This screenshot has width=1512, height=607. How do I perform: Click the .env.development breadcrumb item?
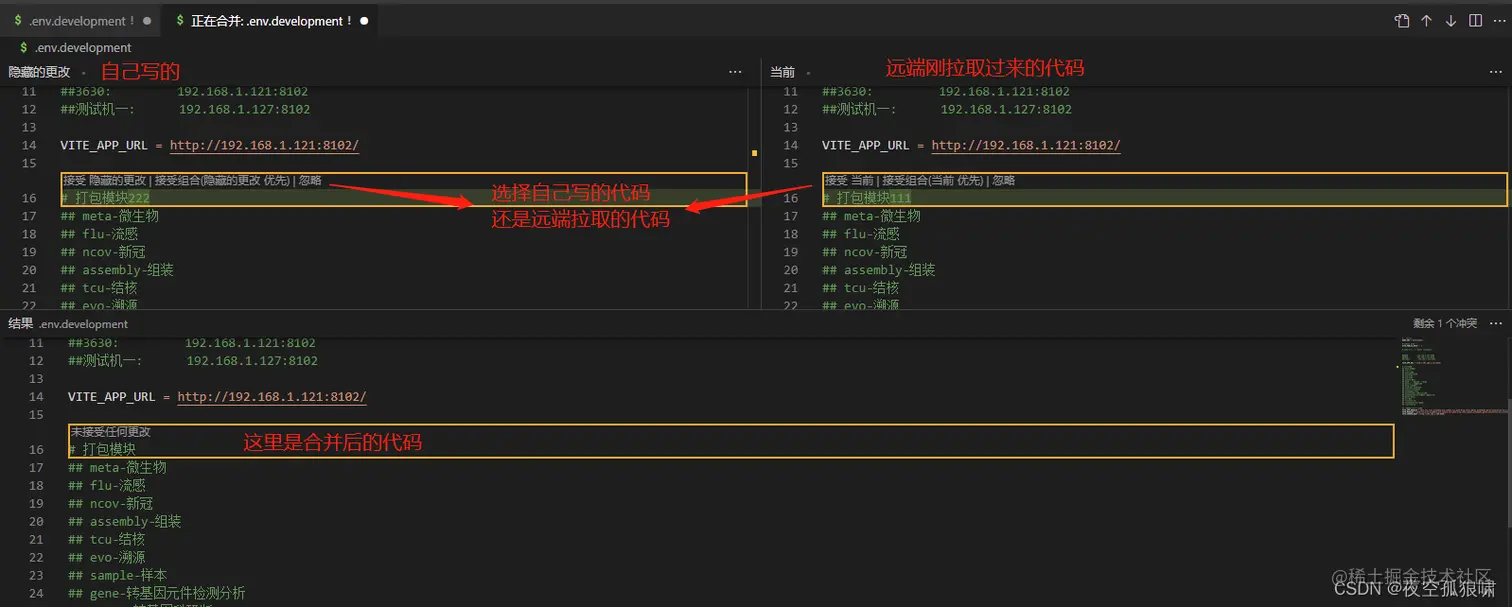(83, 47)
